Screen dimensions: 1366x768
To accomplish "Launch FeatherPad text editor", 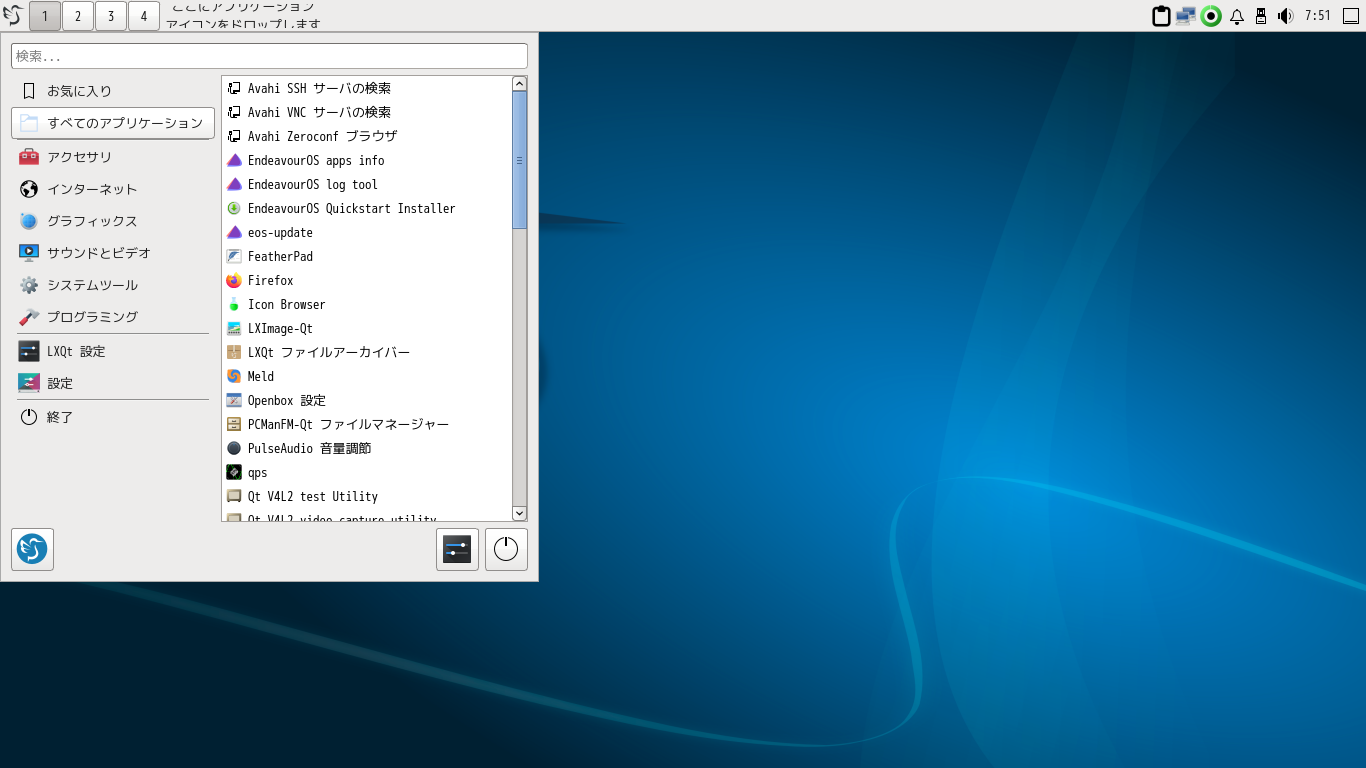I will tap(280, 257).
